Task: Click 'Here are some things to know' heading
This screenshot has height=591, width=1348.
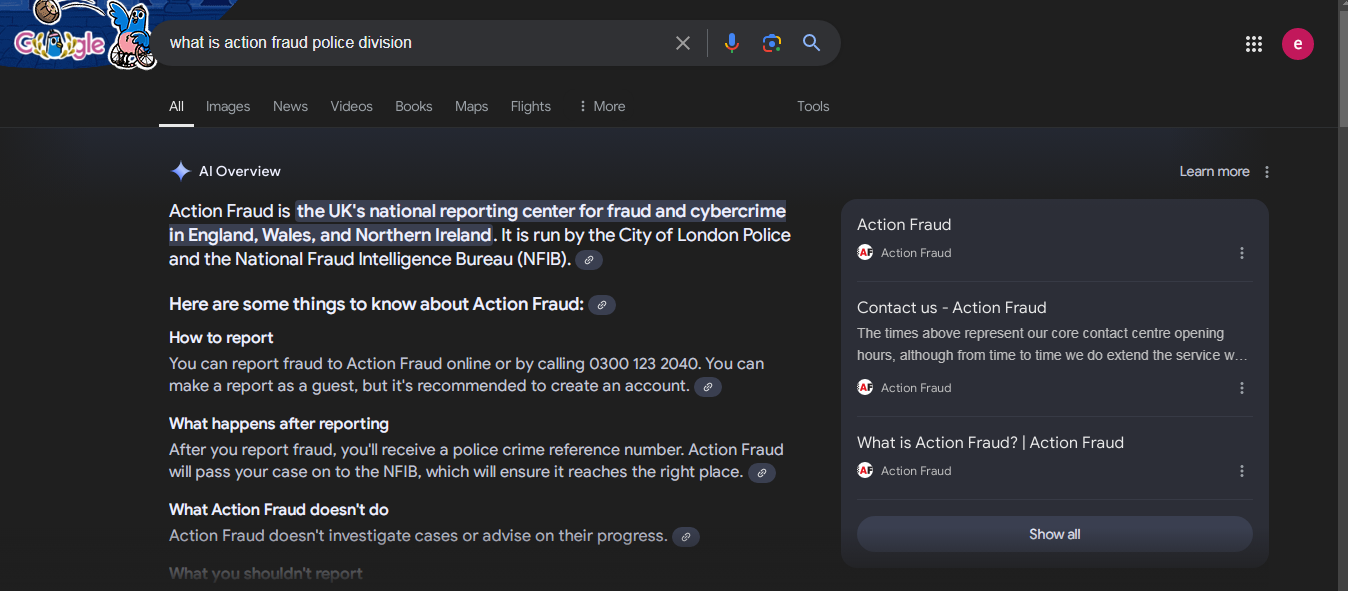Action: point(376,304)
